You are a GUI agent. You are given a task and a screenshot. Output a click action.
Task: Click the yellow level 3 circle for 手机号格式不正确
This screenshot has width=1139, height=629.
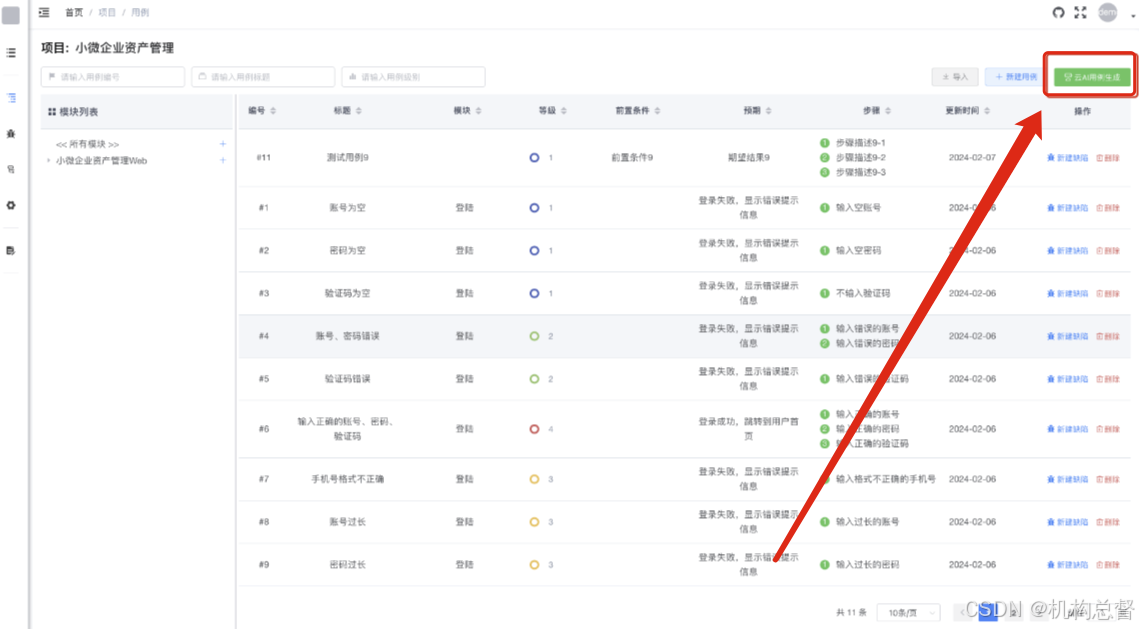click(534, 479)
